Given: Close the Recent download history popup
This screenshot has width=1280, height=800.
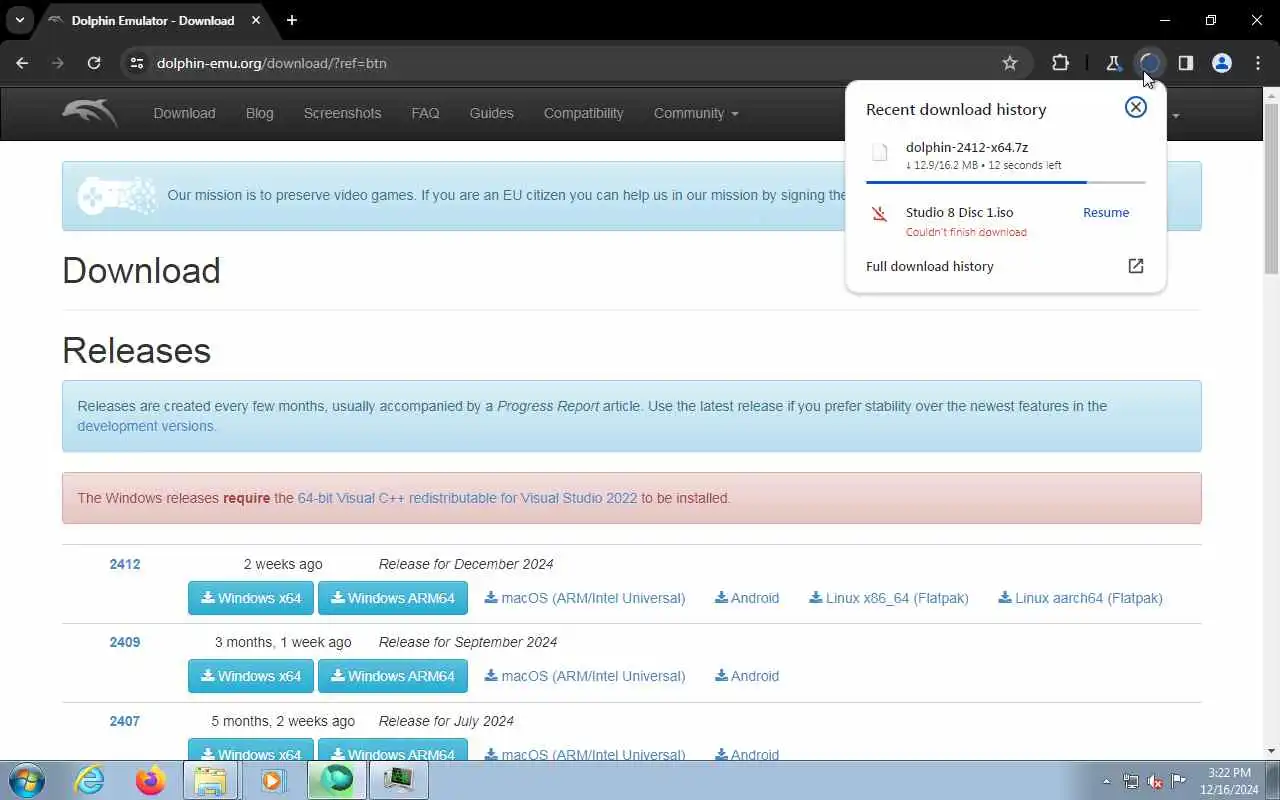Looking at the screenshot, I should click(x=1136, y=107).
